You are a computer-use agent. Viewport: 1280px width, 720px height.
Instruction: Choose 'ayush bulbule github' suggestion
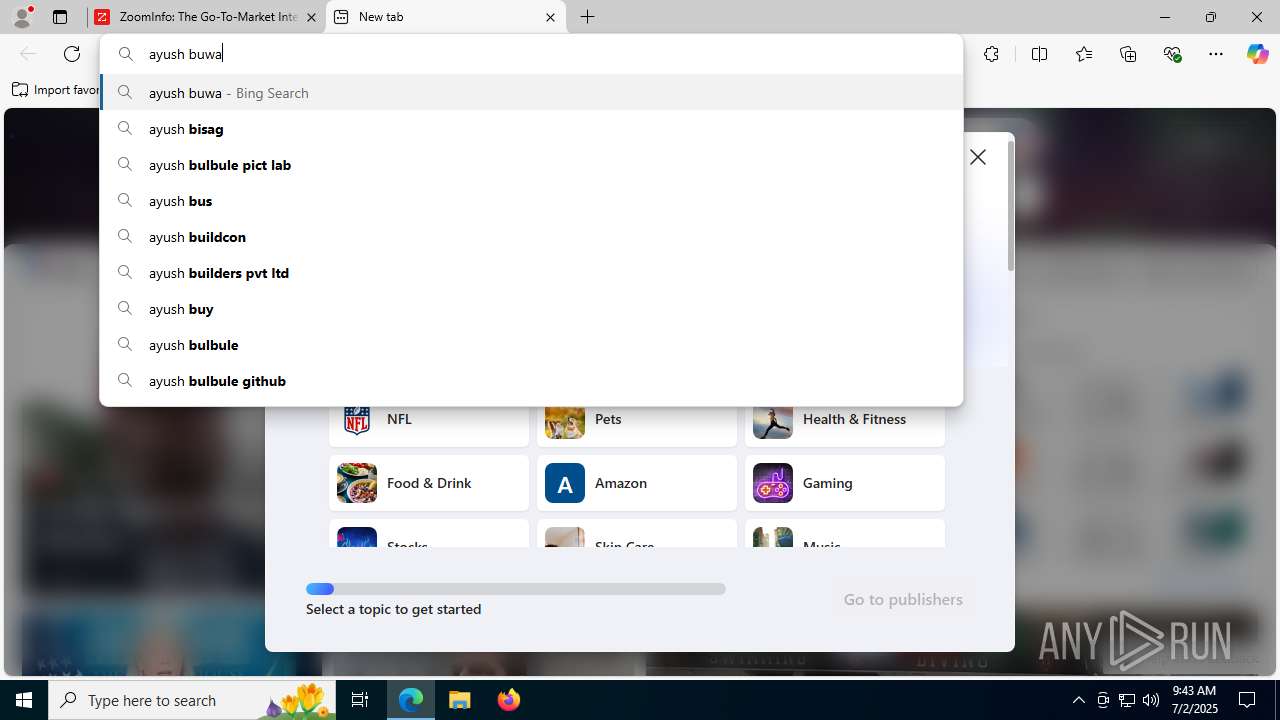click(531, 381)
